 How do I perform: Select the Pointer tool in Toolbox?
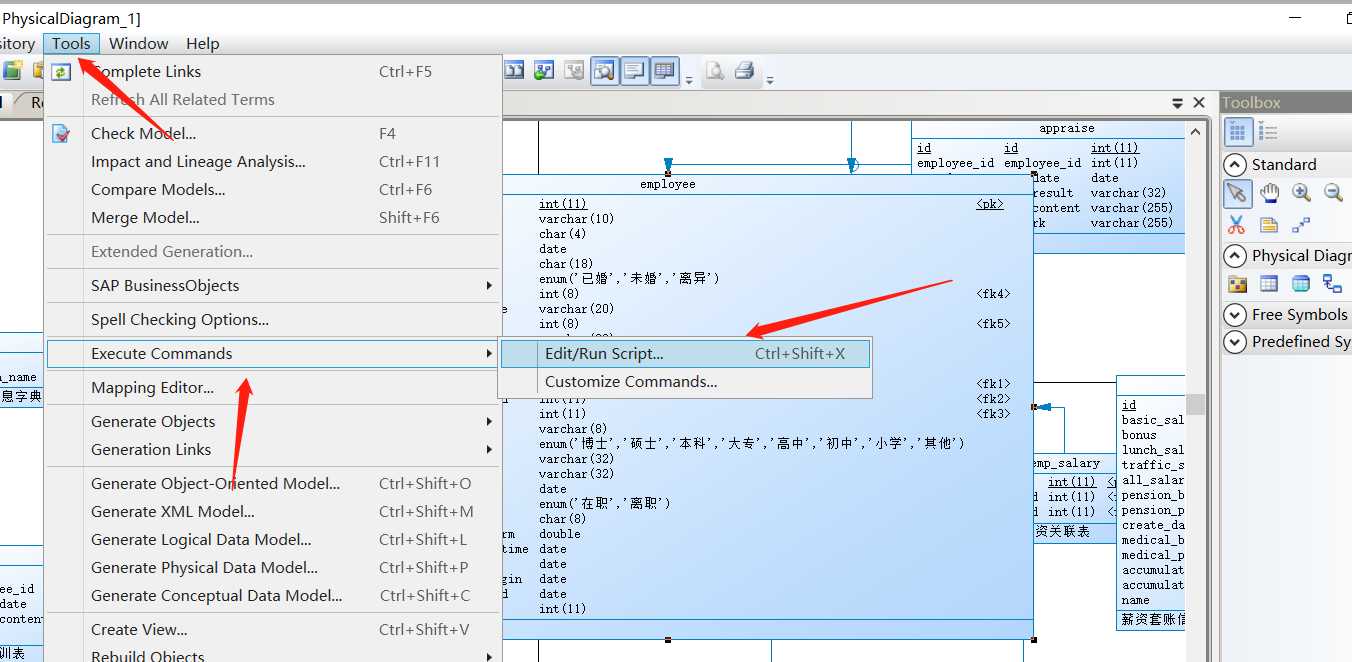(1237, 193)
